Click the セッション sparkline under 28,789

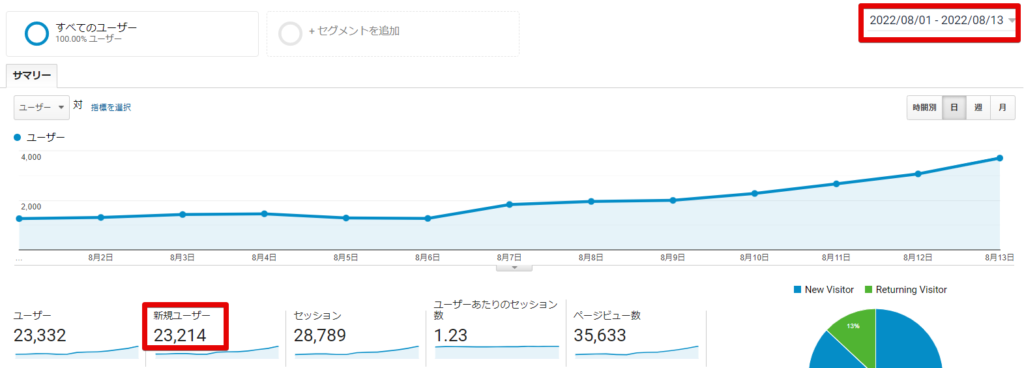357,352
